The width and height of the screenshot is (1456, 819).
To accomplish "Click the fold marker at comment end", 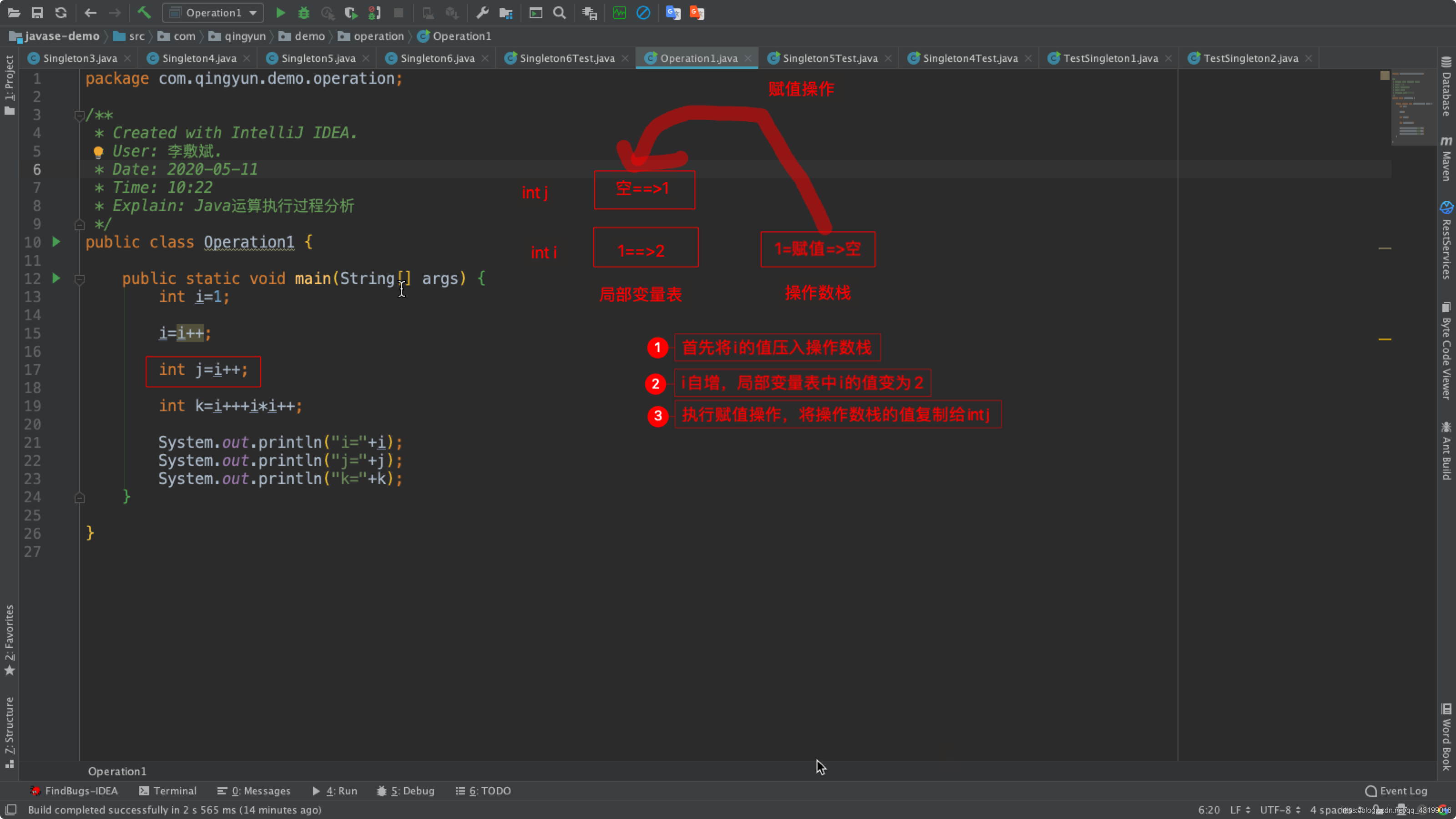I will click(x=80, y=225).
